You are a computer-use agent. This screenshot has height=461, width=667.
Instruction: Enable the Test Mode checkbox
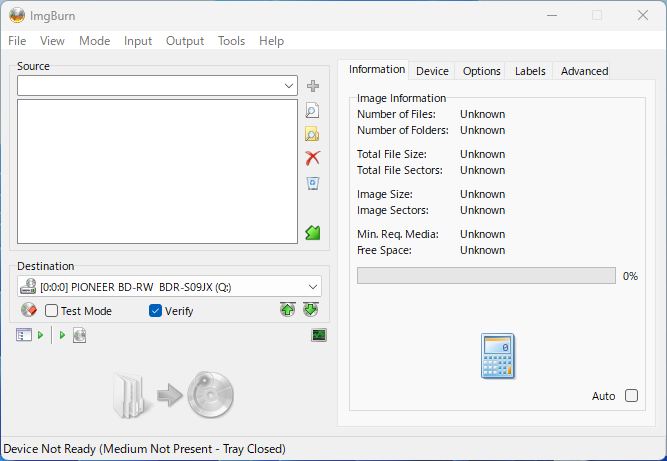coord(51,311)
